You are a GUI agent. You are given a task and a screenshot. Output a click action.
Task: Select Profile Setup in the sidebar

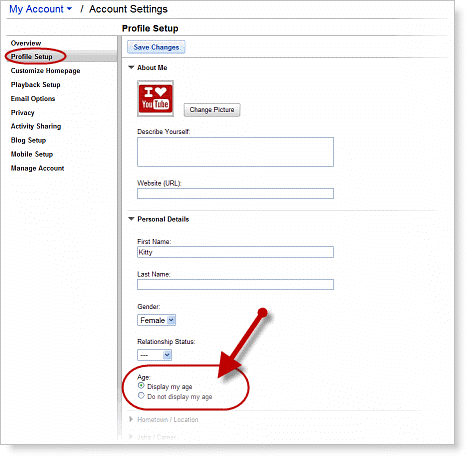[x=32, y=56]
